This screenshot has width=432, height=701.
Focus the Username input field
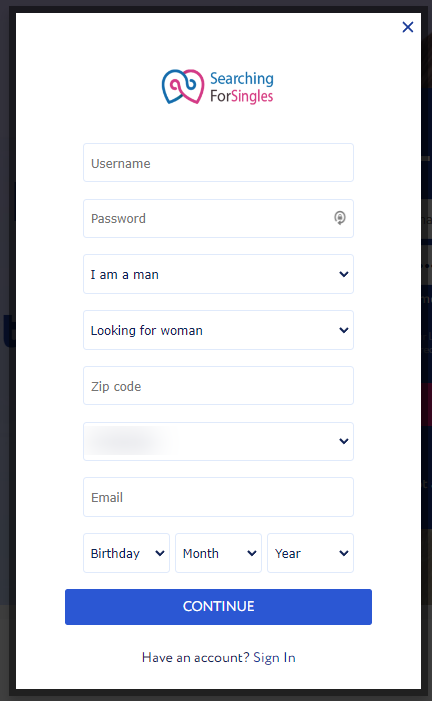point(218,163)
